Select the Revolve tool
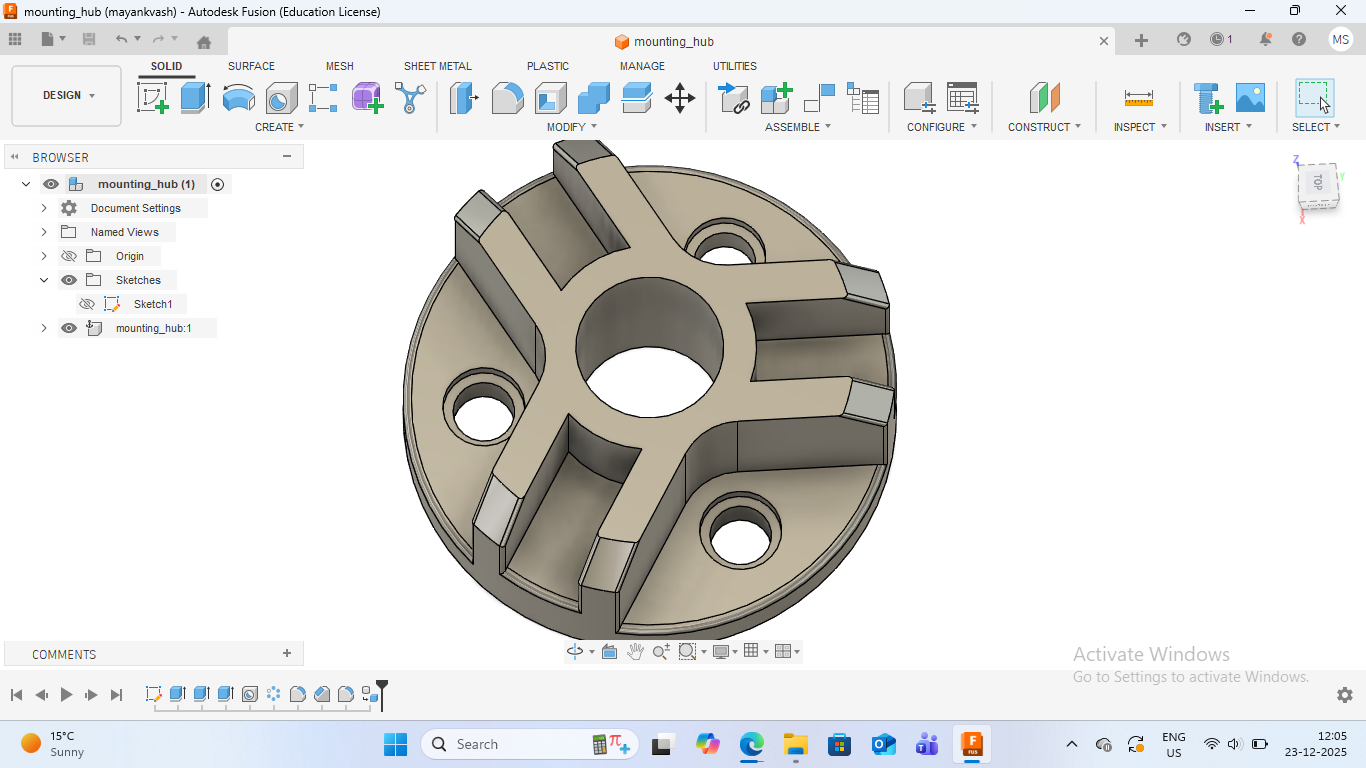The height and width of the screenshot is (768, 1366). pos(238,98)
